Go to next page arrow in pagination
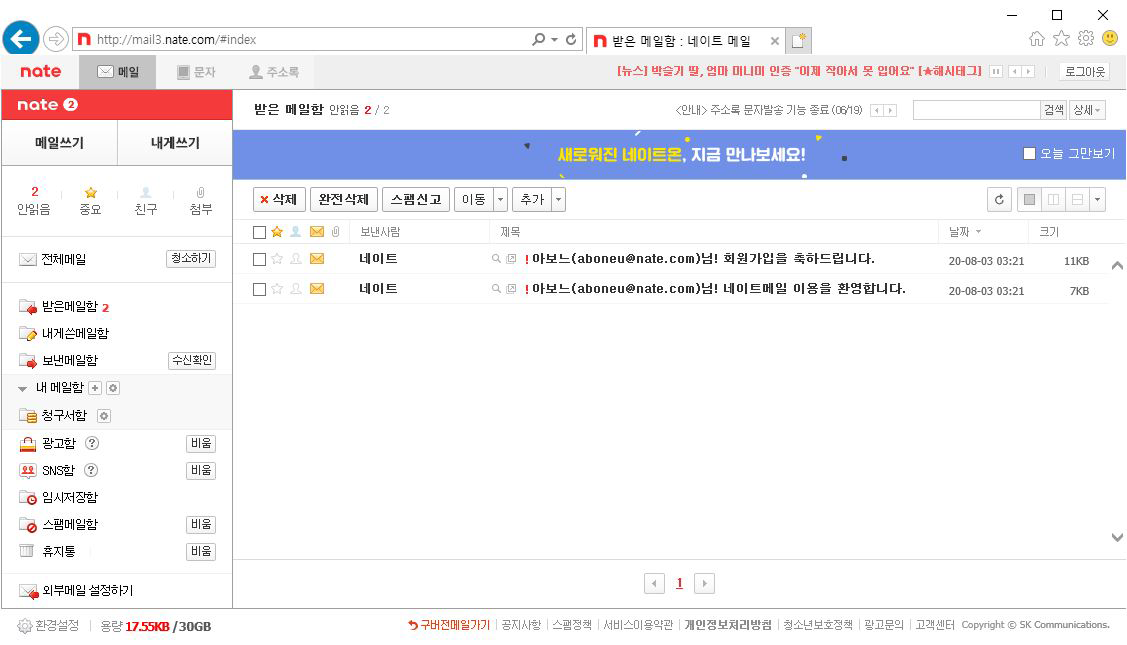The width and height of the screenshot is (1127, 645). point(704,583)
